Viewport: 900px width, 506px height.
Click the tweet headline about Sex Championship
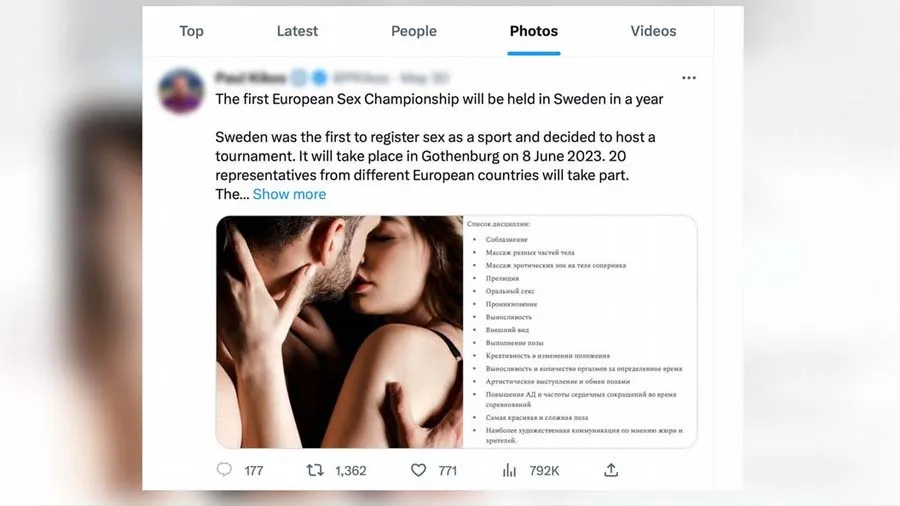coord(439,99)
